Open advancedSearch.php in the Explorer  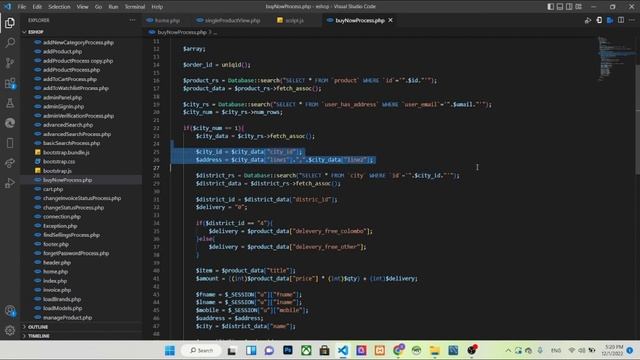[x=68, y=125]
